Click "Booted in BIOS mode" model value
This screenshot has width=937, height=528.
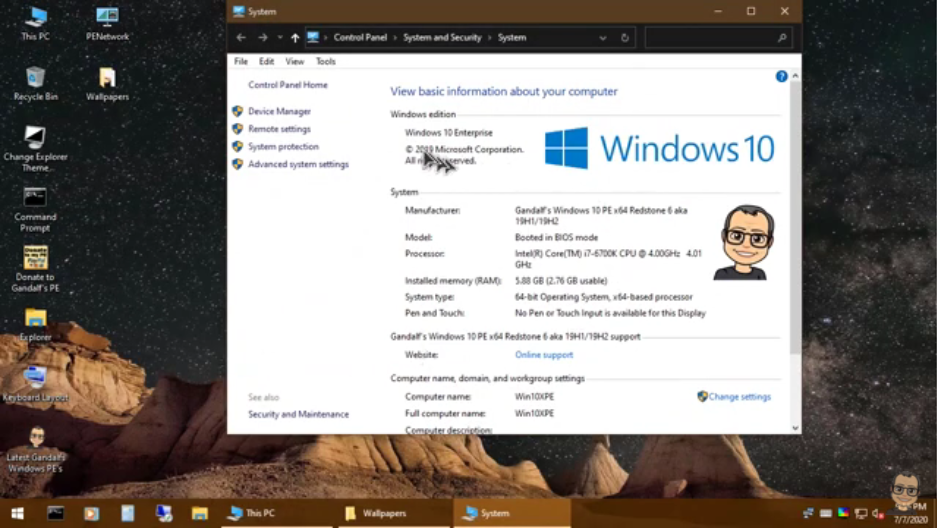[x=556, y=238]
